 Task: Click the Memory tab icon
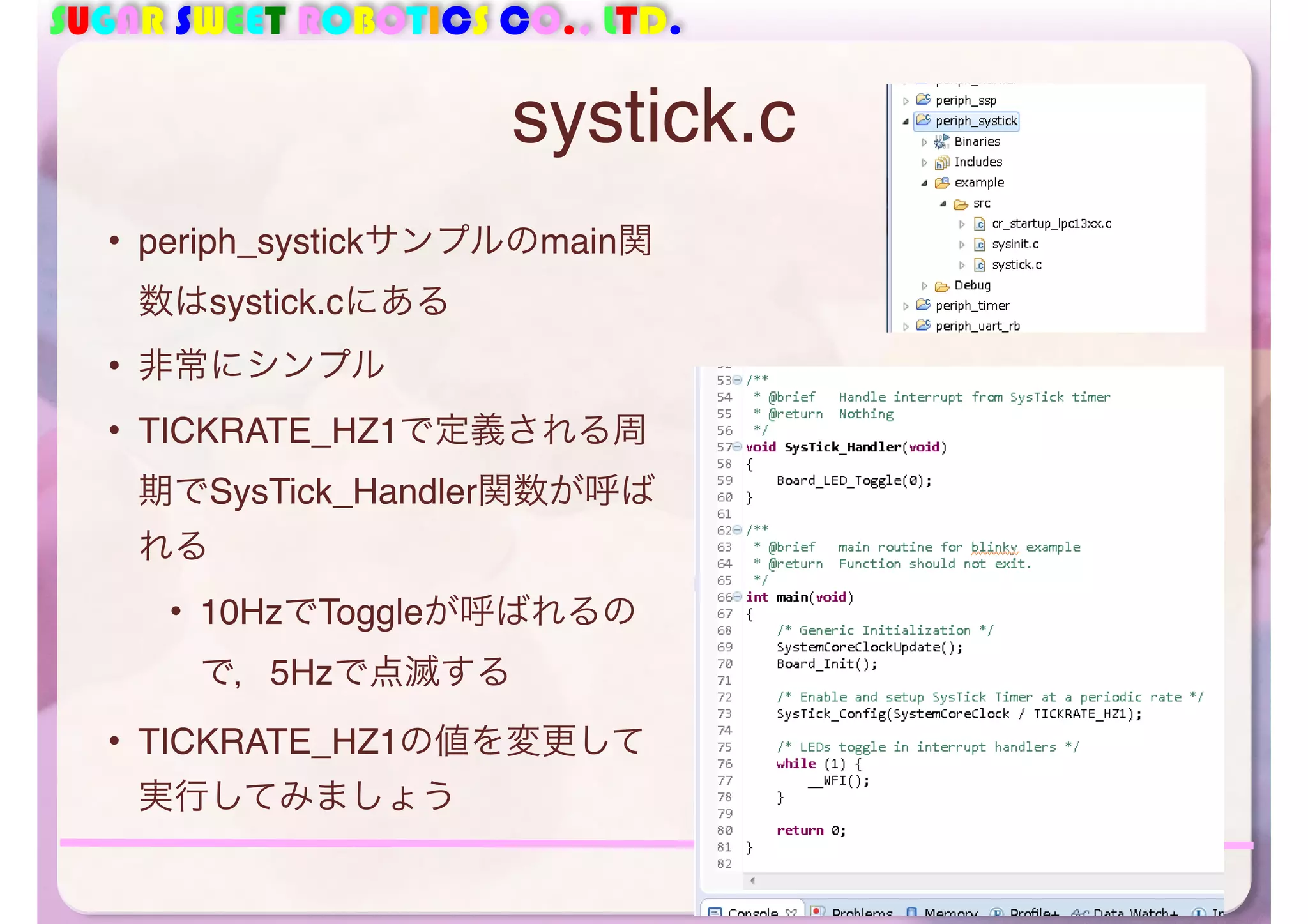pyautogui.click(x=911, y=912)
